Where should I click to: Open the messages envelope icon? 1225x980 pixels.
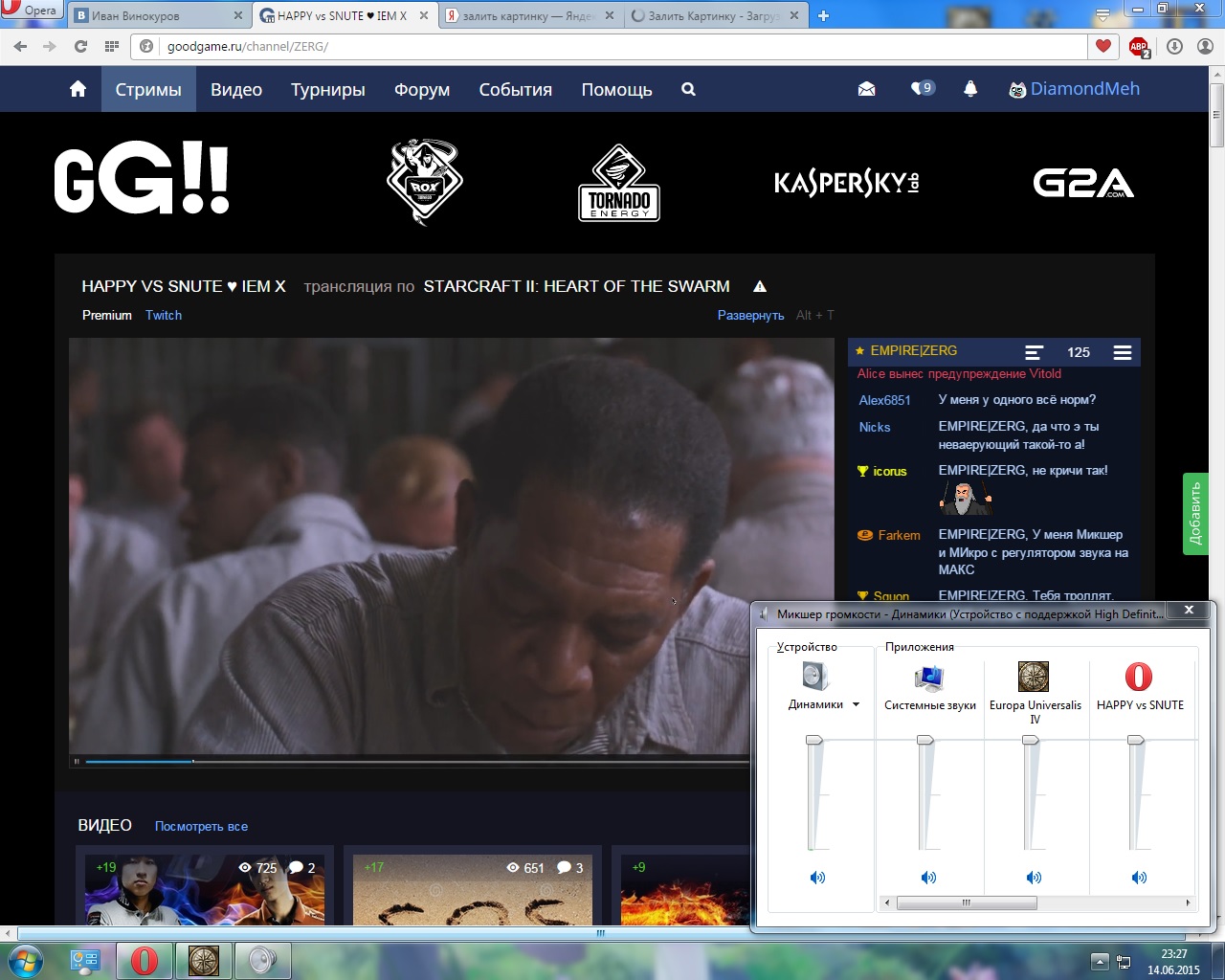pyautogui.click(x=866, y=89)
